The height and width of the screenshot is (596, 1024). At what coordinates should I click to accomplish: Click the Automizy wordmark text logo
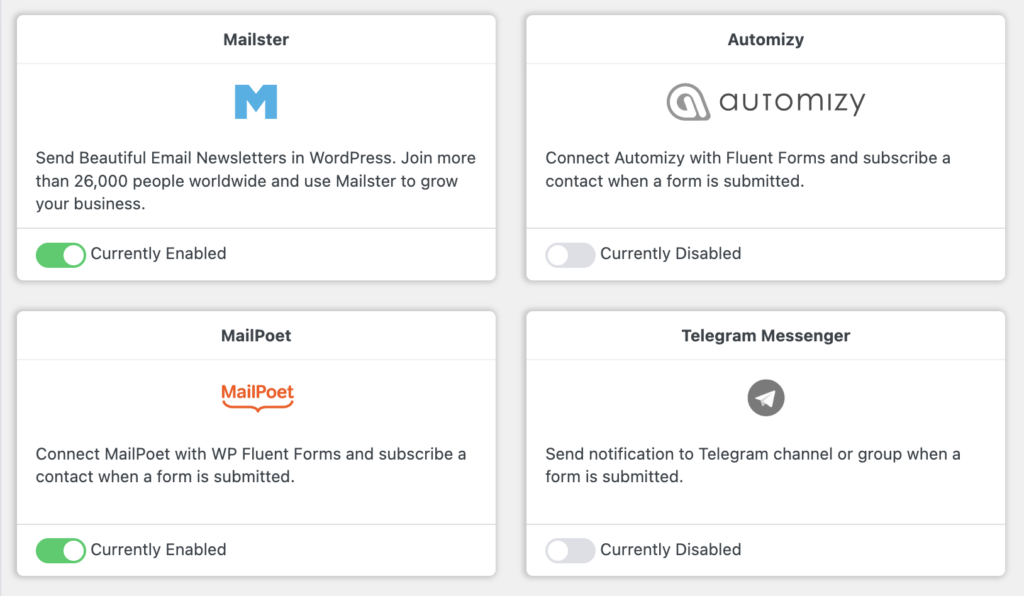(792, 102)
